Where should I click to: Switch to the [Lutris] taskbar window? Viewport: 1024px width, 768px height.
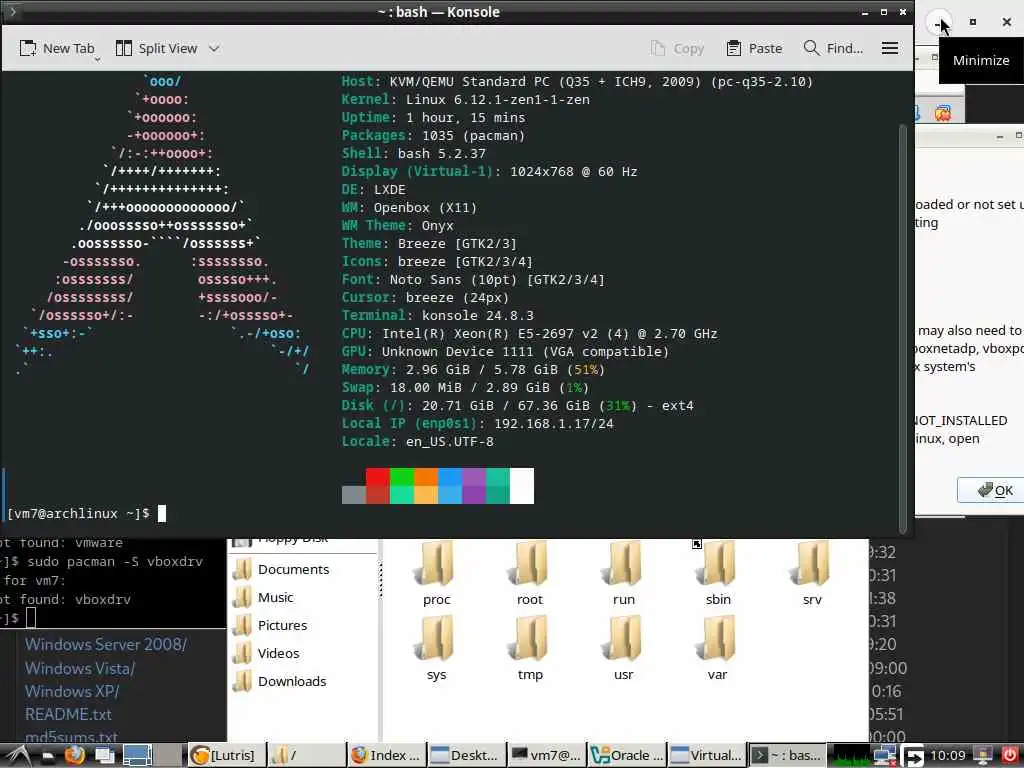click(227, 756)
